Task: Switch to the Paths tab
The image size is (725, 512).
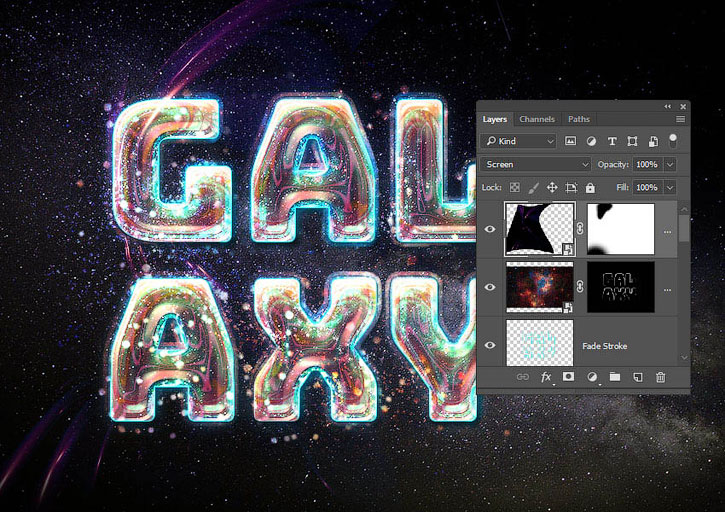Action: (578, 119)
